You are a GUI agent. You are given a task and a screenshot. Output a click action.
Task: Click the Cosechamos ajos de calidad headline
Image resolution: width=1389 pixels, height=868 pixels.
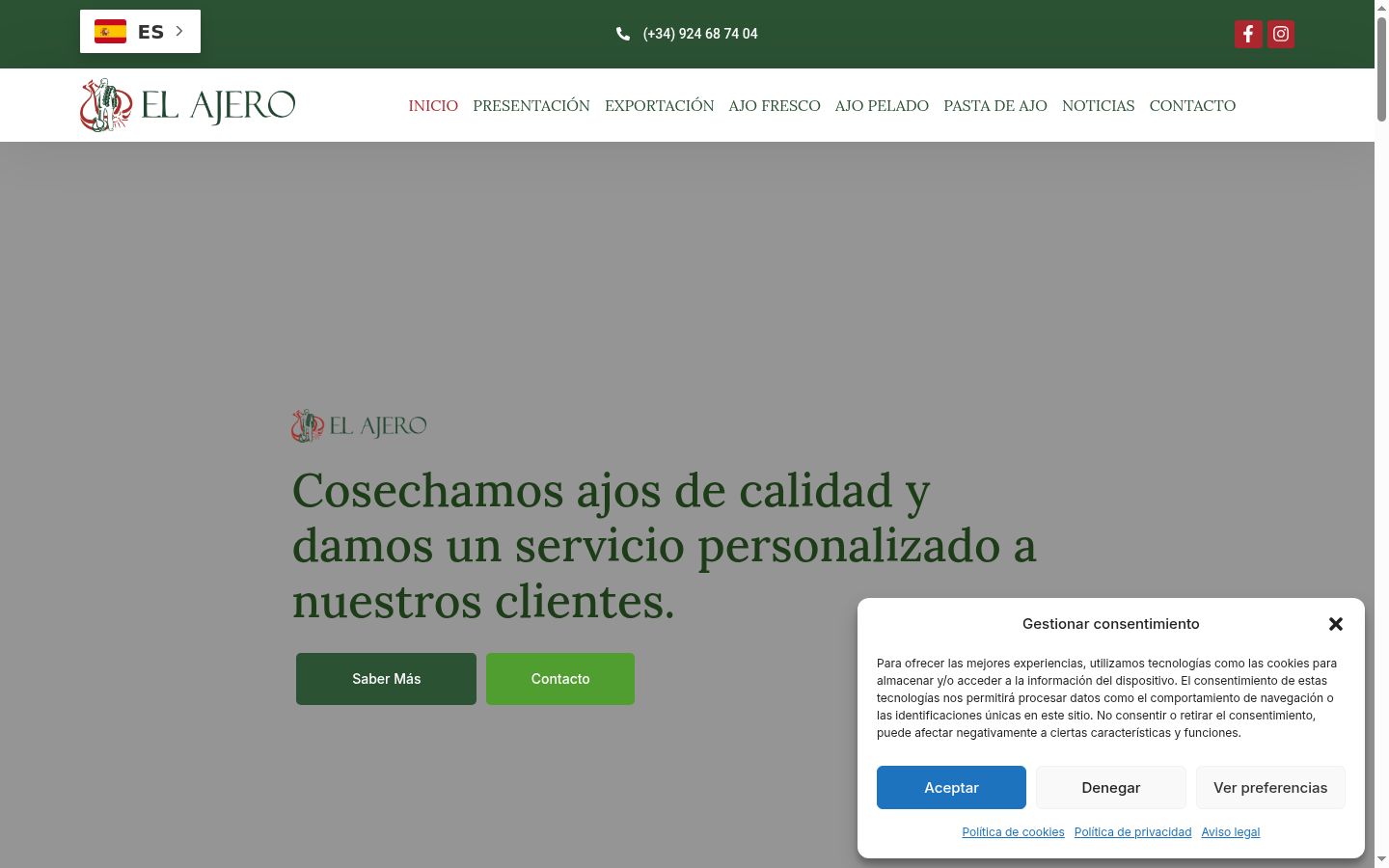click(x=665, y=546)
